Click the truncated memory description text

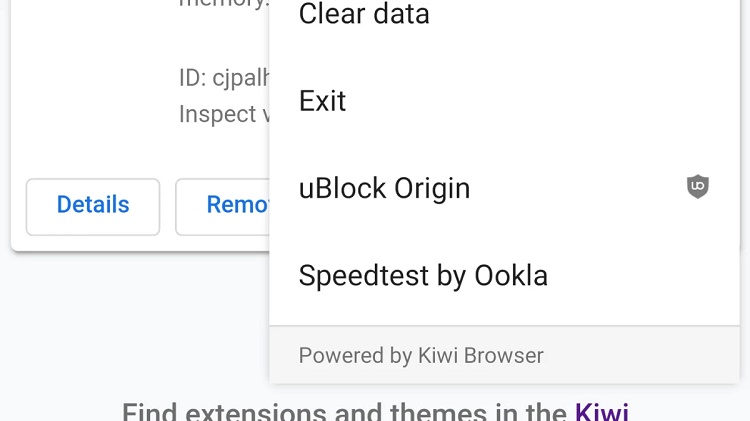tap(224, 5)
